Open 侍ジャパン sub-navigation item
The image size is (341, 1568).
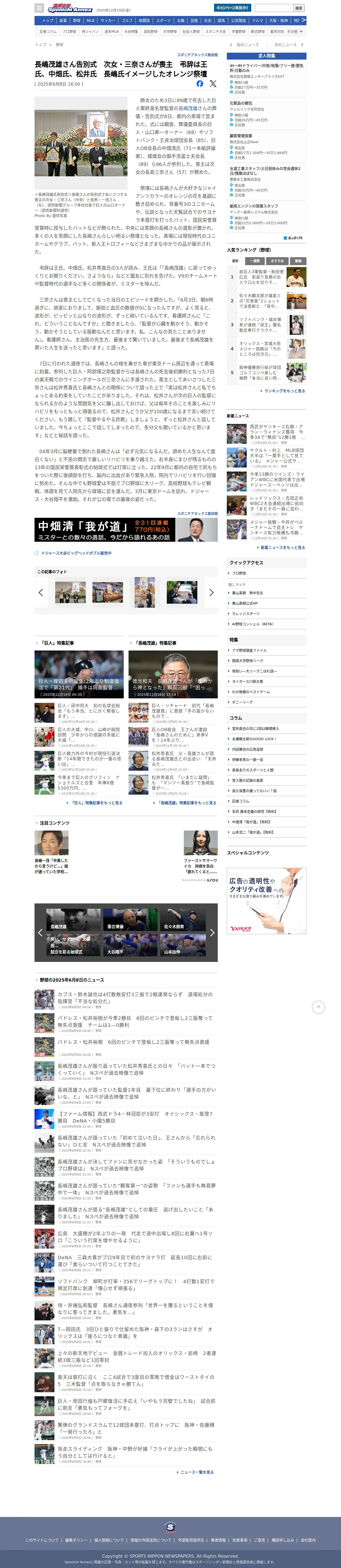point(90,32)
